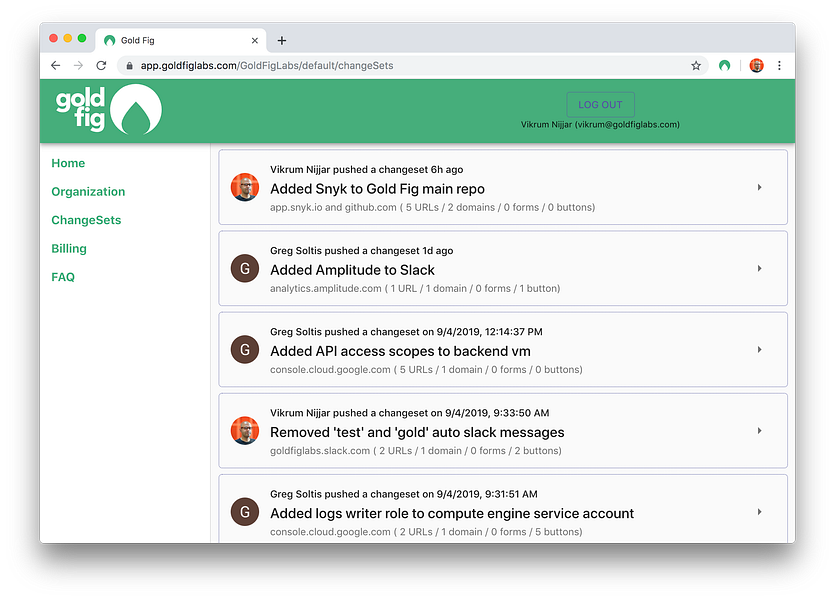The width and height of the screenshot is (835, 600).
Task: Click the '5 URLs / 1 domain / 0 forms / 0 buttons' summary line
Action: click(426, 369)
